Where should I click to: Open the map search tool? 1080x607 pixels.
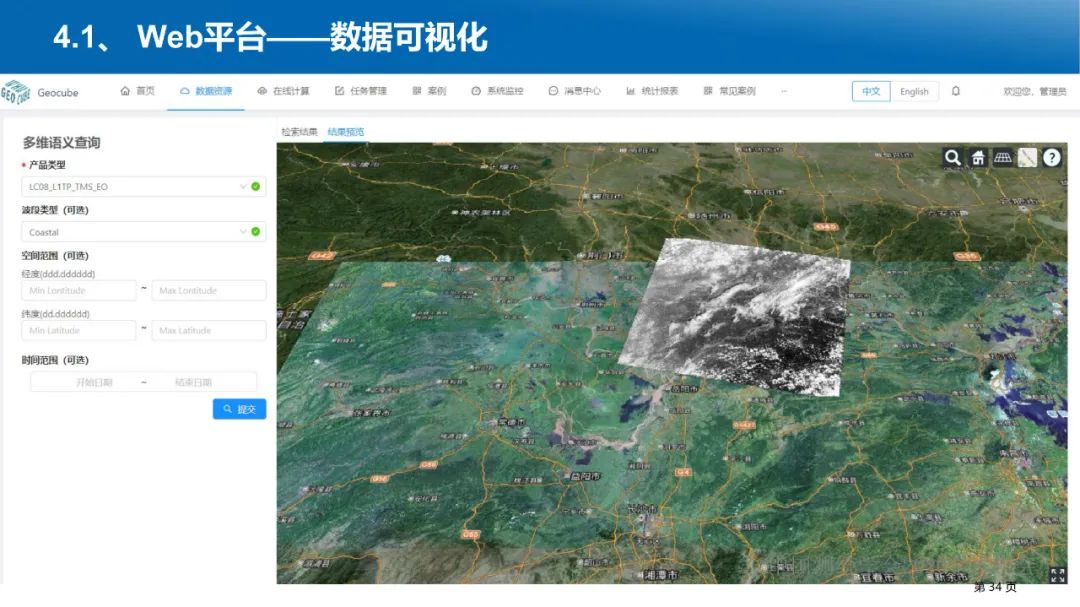[x=953, y=157]
